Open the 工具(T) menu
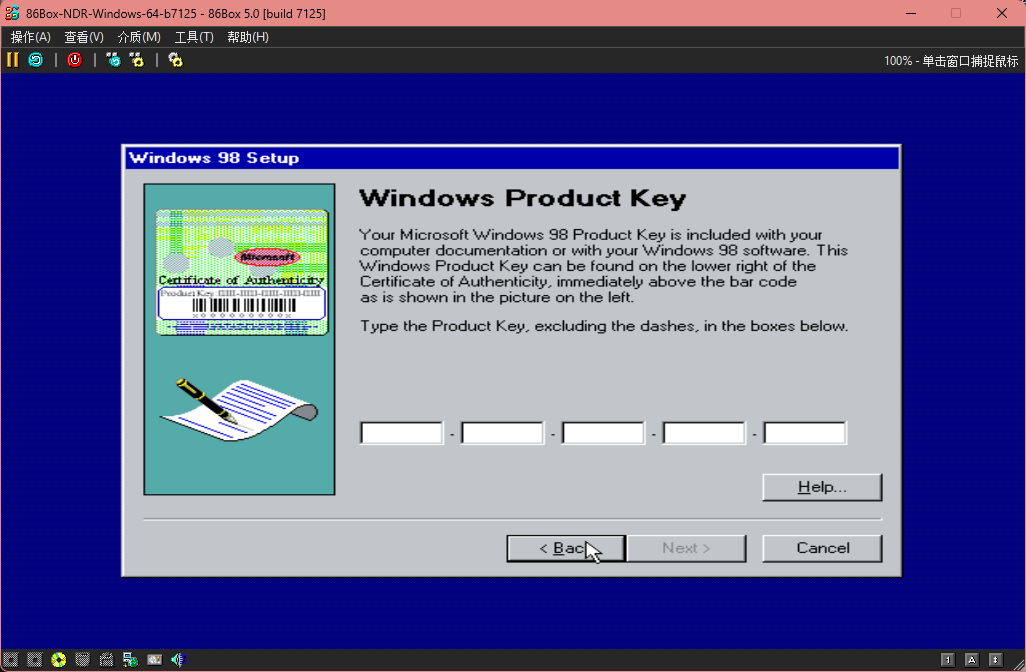 194,37
